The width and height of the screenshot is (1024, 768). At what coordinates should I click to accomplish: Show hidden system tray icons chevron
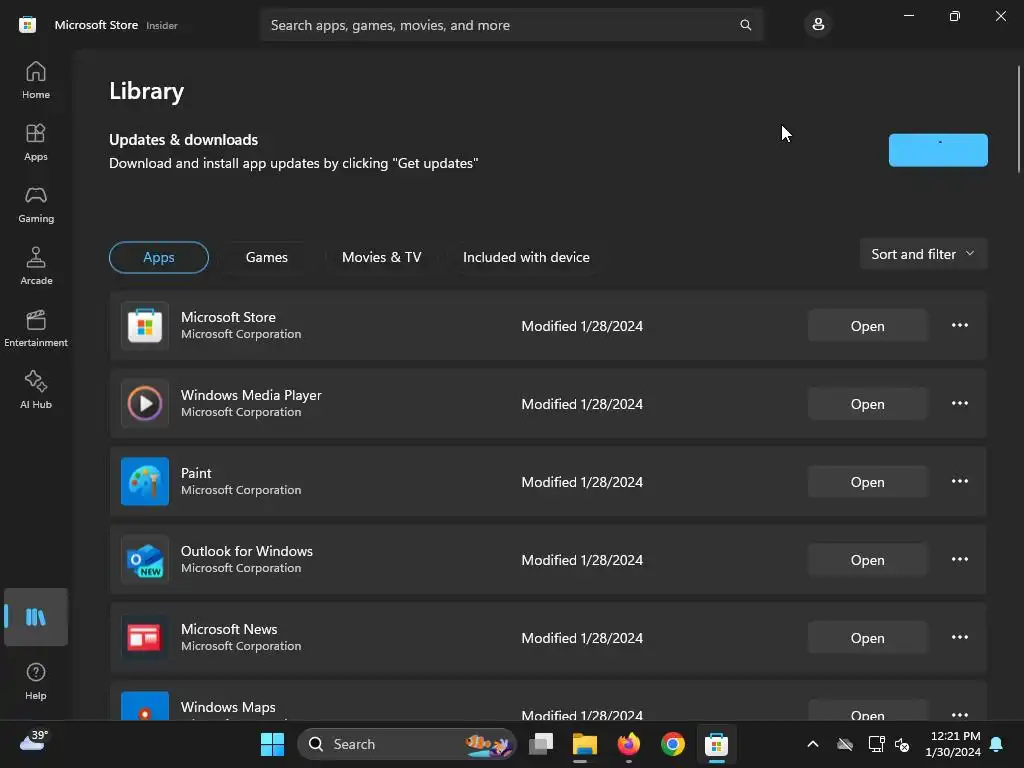pyautogui.click(x=812, y=744)
